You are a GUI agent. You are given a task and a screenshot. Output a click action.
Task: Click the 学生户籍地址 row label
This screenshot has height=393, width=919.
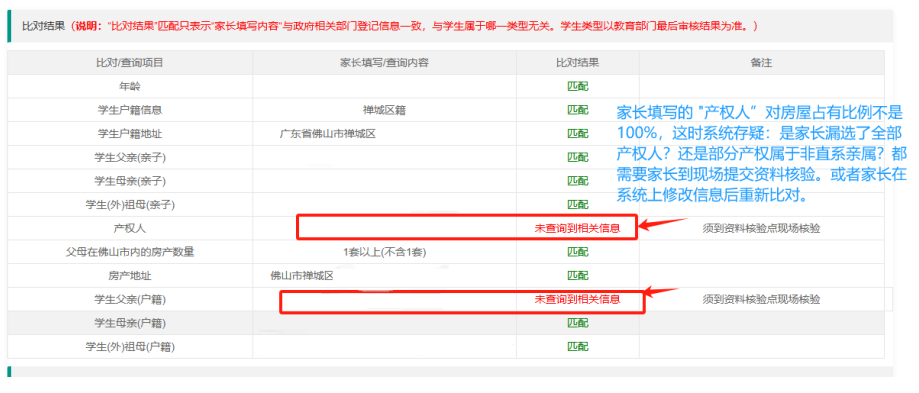tap(130, 134)
